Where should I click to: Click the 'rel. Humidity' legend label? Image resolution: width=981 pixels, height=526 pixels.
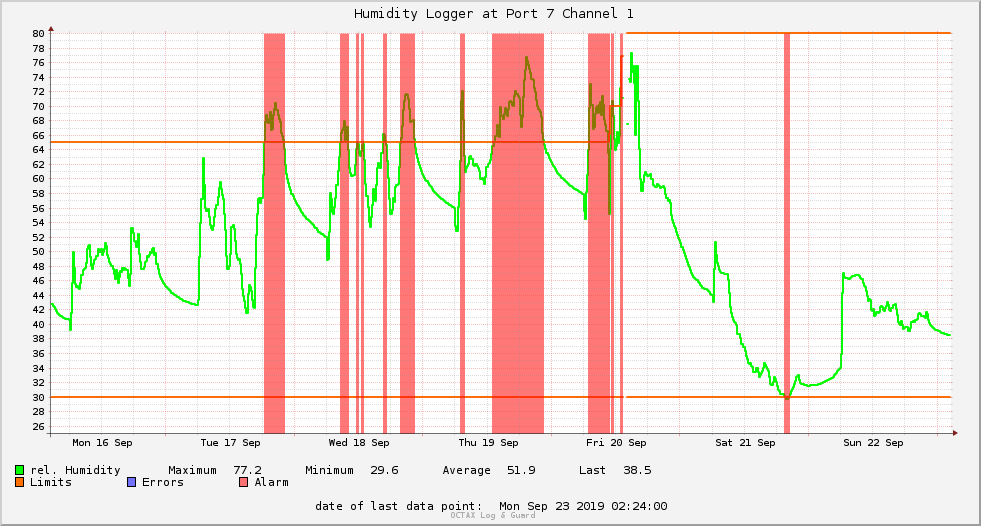click(x=75, y=470)
